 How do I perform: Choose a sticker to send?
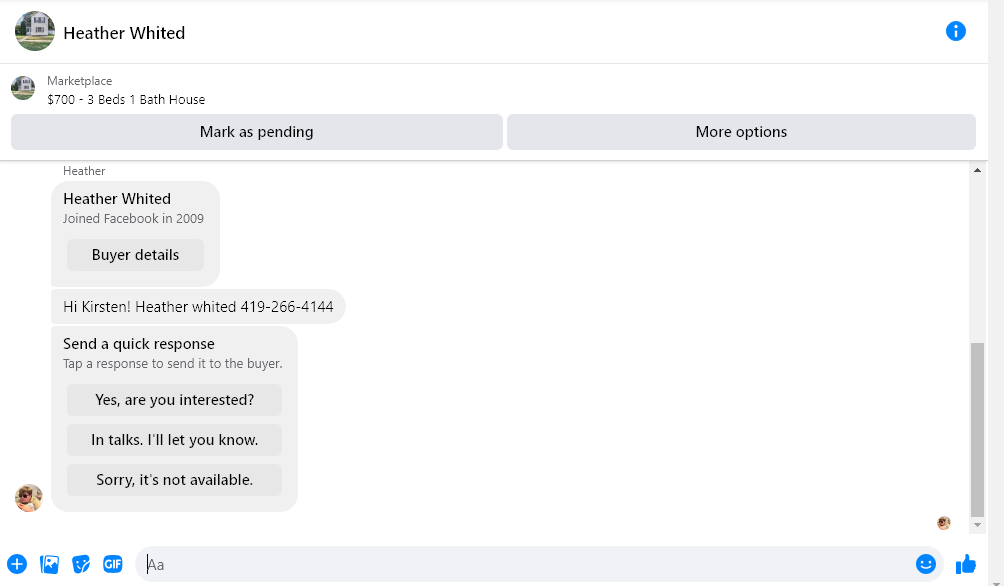pyautogui.click(x=81, y=564)
